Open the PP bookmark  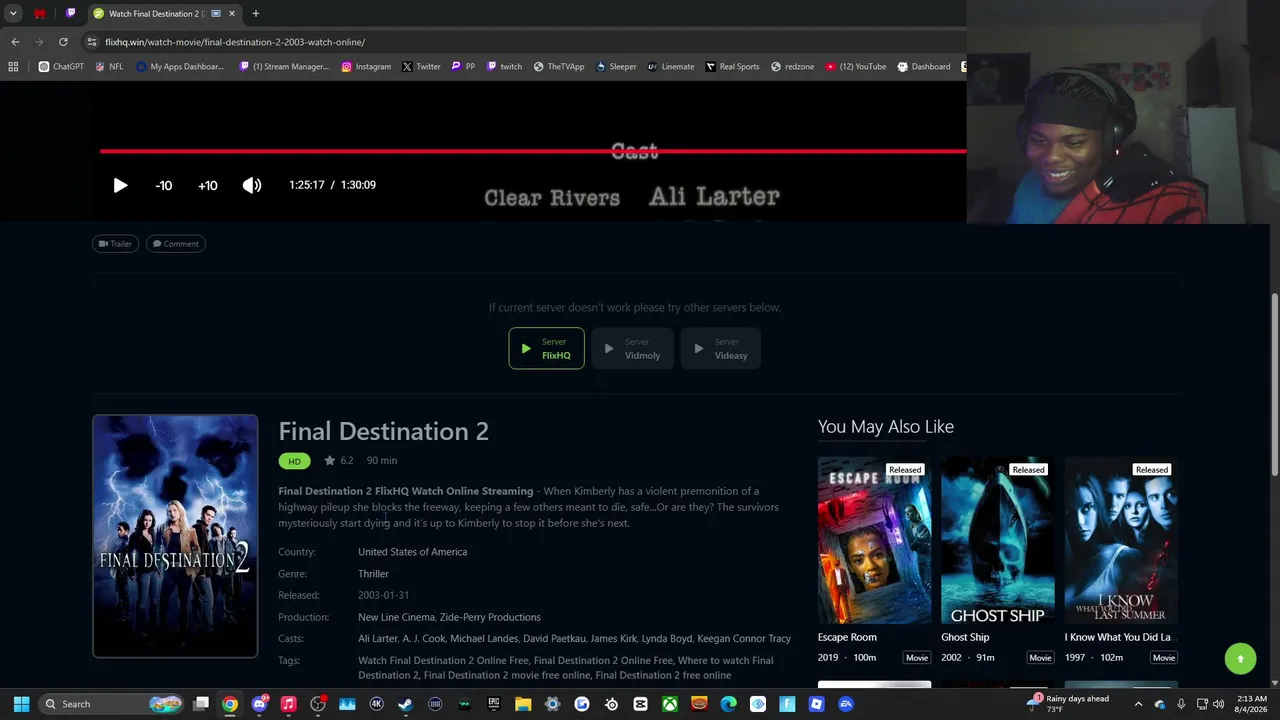point(463,67)
